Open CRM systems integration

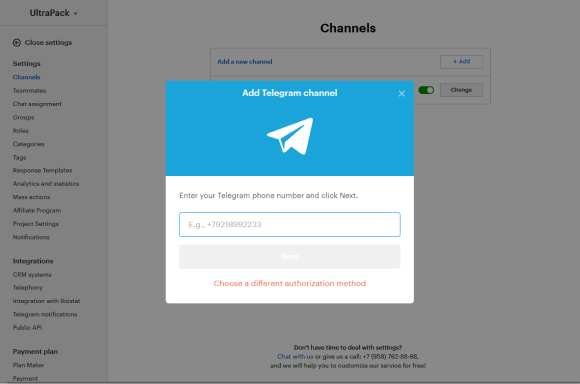point(32,274)
